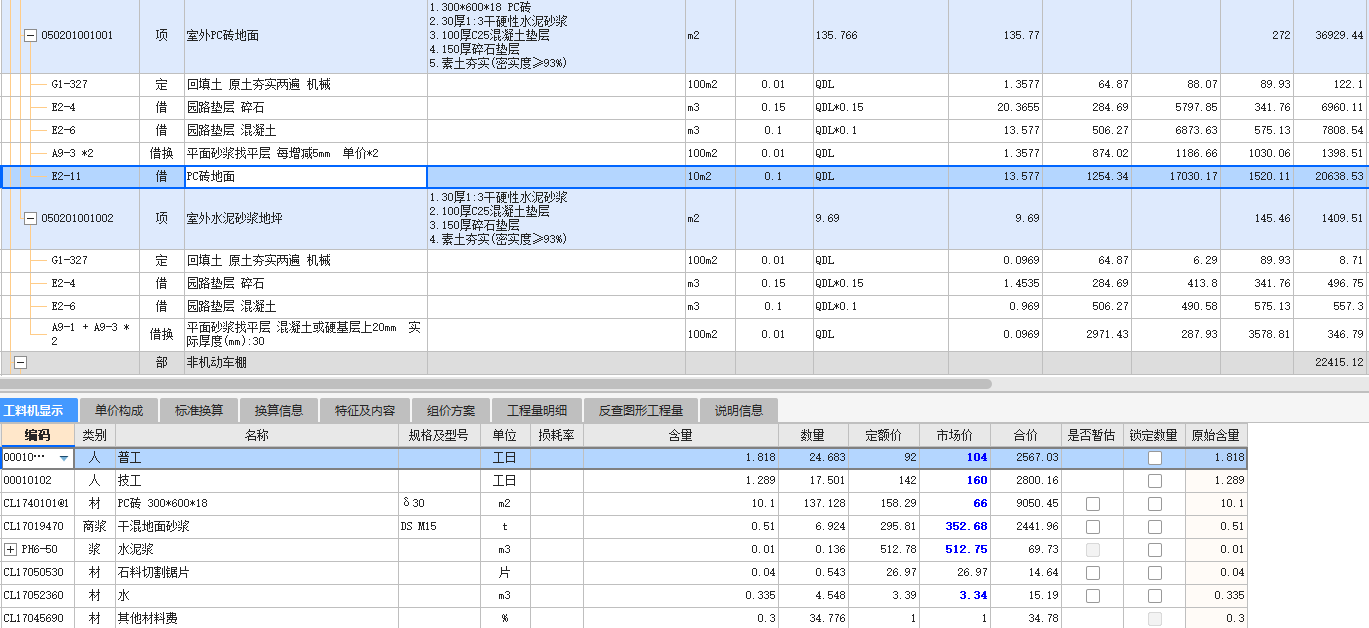This screenshot has width=1369, height=628.
Task: Toggle 是否暂估 for 干混地面砂浆
Action: pos(1093,526)
